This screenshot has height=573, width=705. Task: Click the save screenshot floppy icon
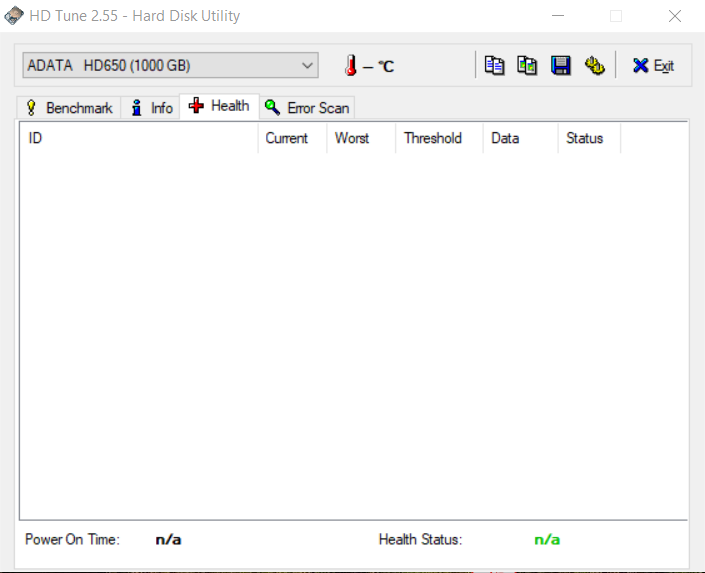point(561,66)
